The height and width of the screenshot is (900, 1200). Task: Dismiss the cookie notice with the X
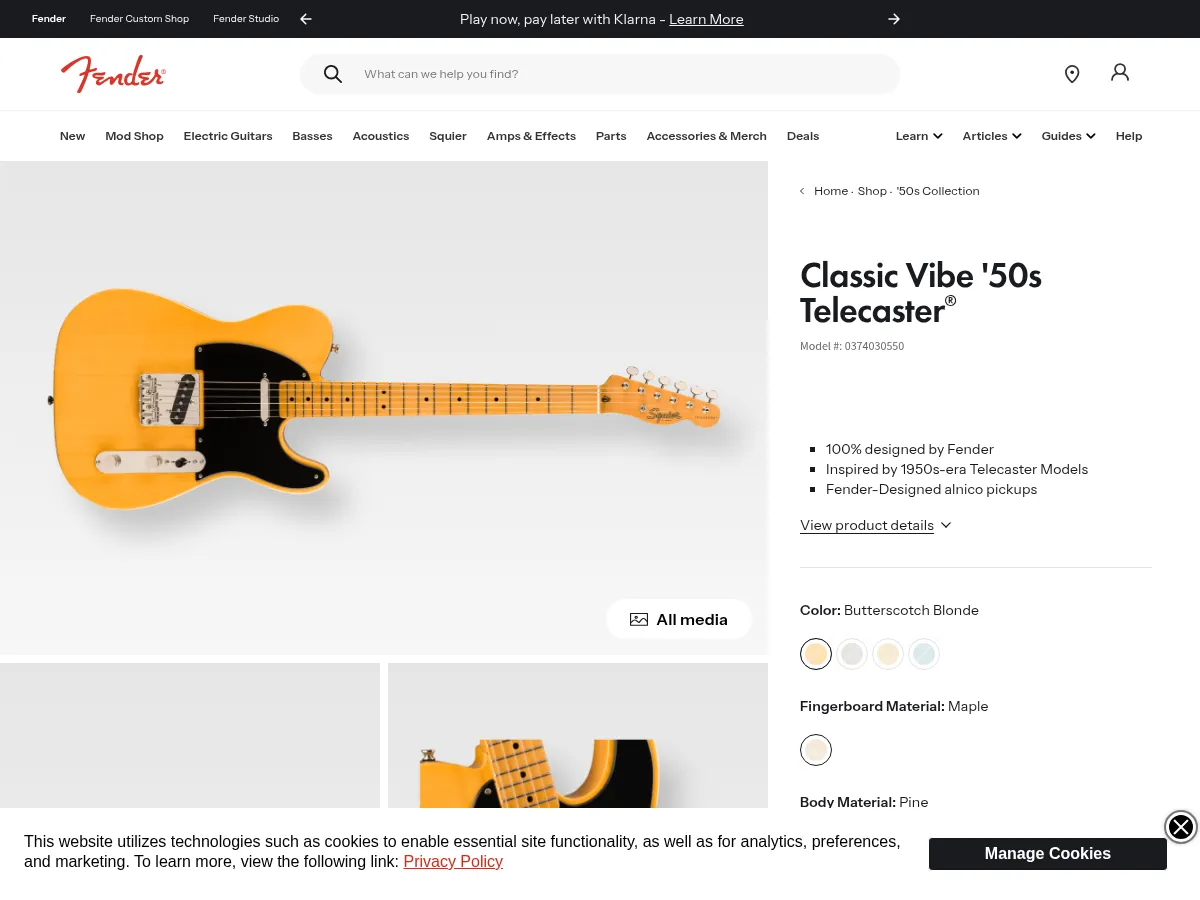[x=1181, y=827]
